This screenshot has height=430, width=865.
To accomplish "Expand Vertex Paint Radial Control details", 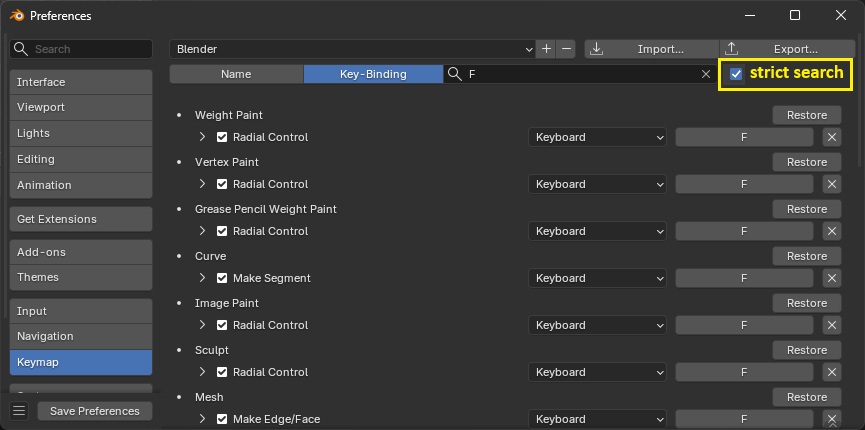I will [202, 184].
